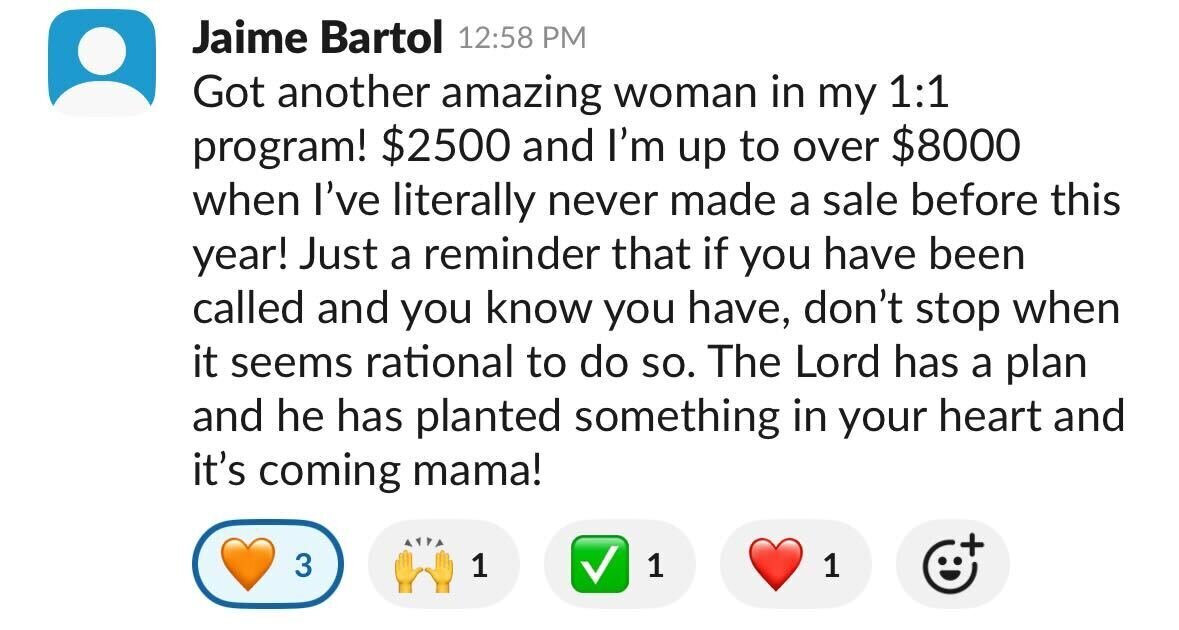Click the red heart emoji icon
Viewport: 1179px width, 630px height.
[x=776, y=565]
